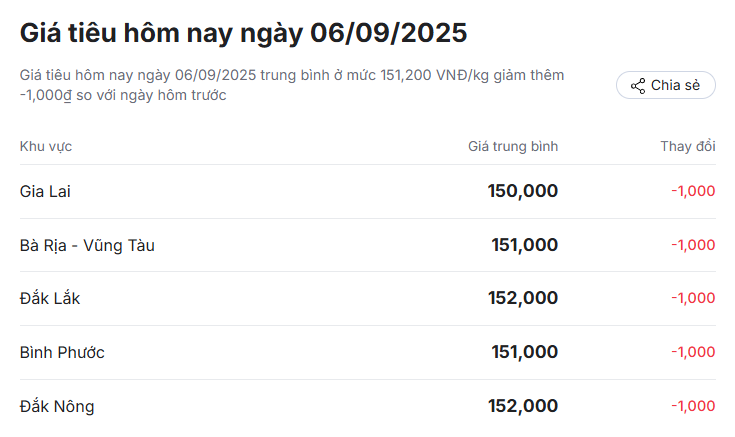Viewport: 735px width, 437px height.
Task: Click Gia Lai's 150,000 average price
Action: coord(522,191)
